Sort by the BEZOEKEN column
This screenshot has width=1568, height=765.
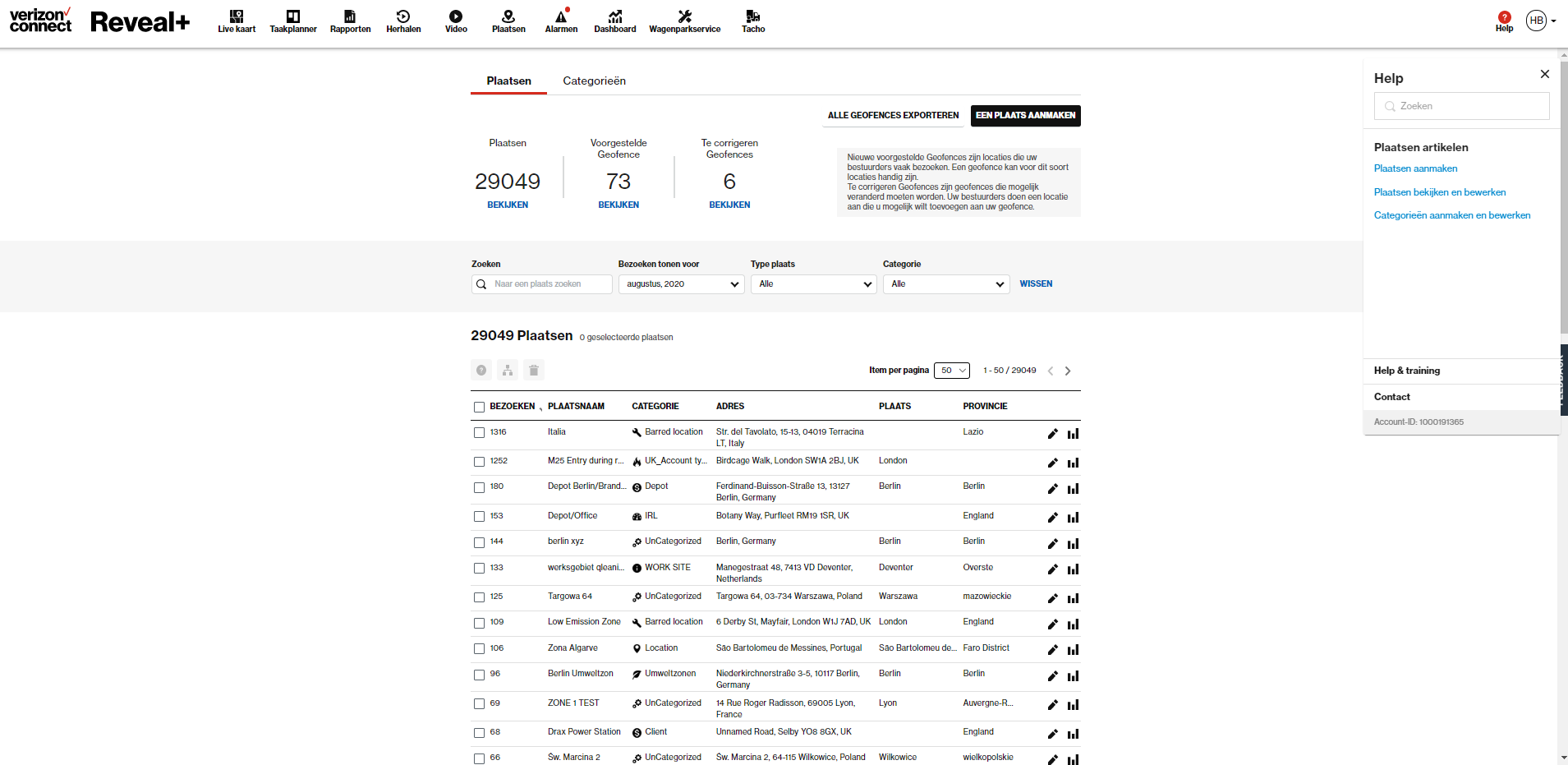click(x=513, y=406)
